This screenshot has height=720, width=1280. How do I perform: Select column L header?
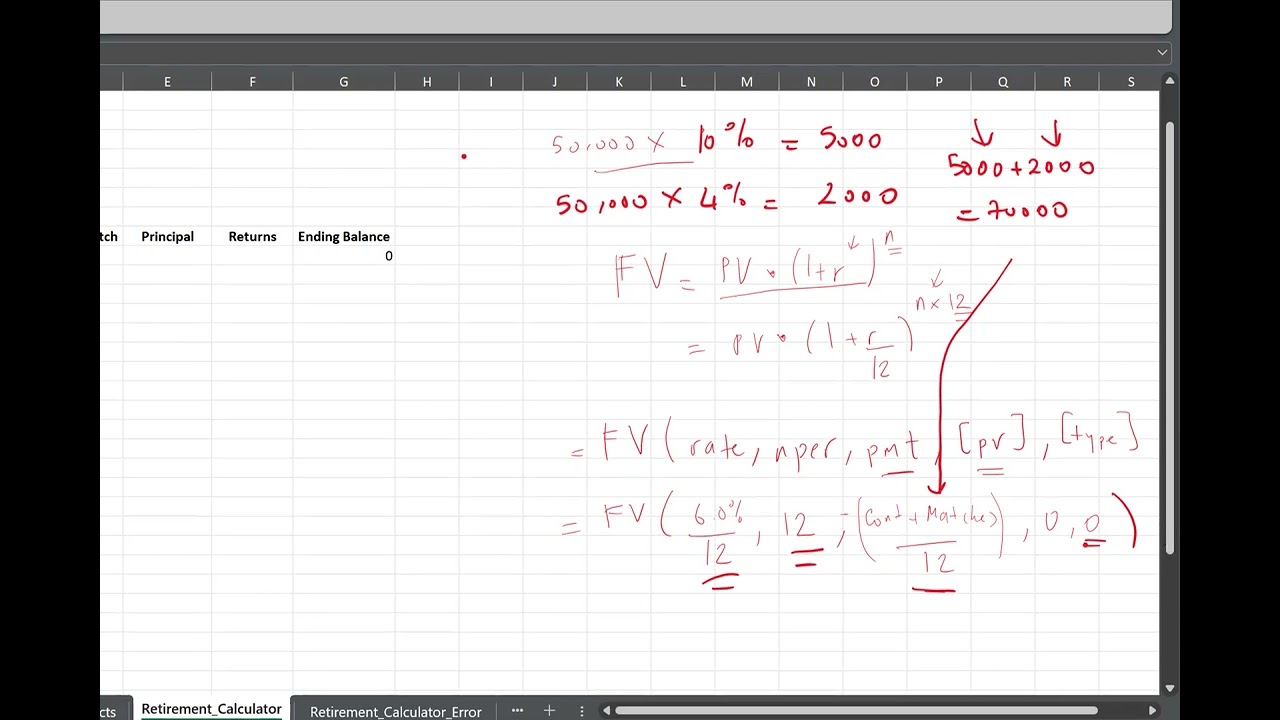[x=683, y=81]
